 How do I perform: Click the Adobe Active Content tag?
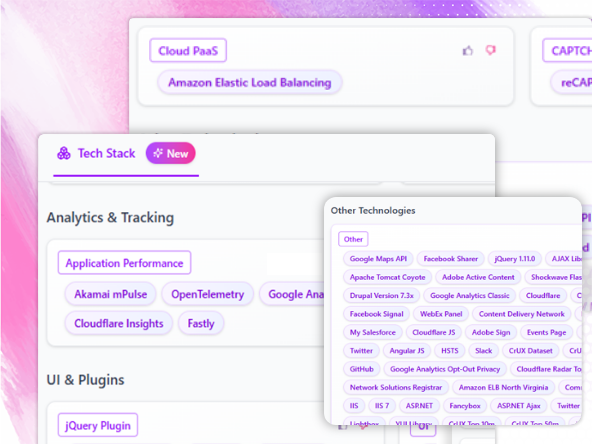tap(478, 277)
